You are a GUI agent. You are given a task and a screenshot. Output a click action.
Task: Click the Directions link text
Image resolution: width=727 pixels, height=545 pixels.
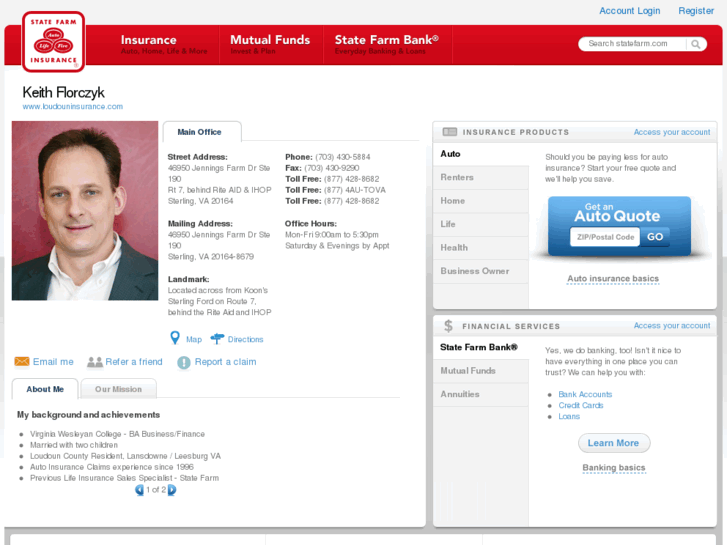[x=245, y=340]
